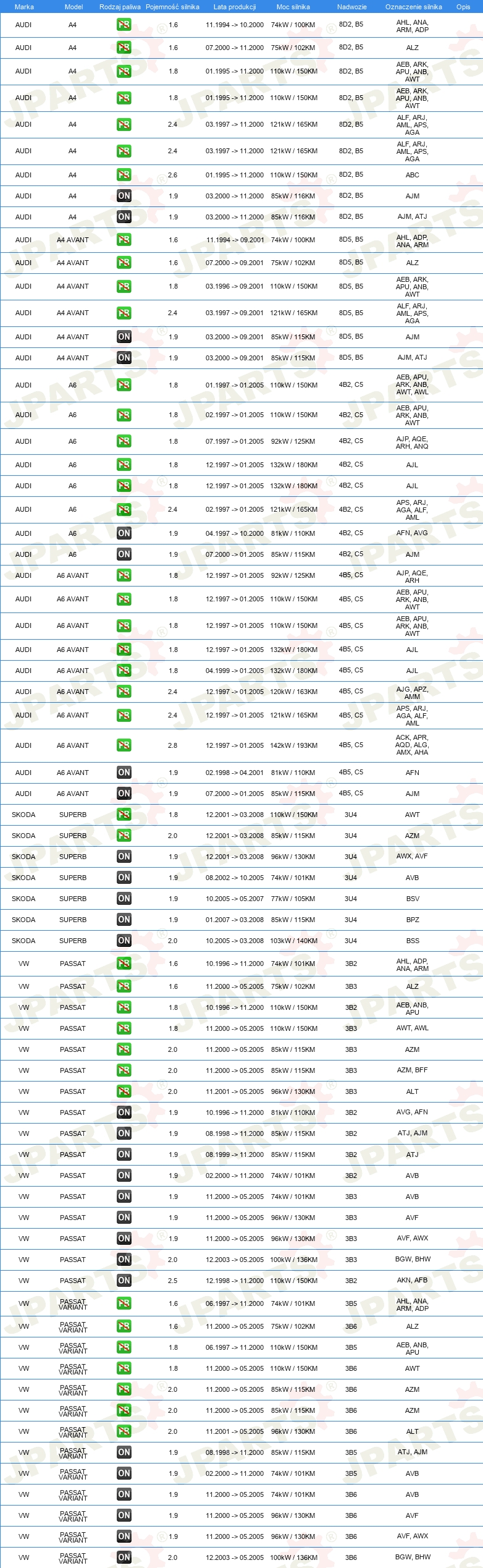Click the diesel ON icon in the SUPERB BPZ row

[124, 920]
